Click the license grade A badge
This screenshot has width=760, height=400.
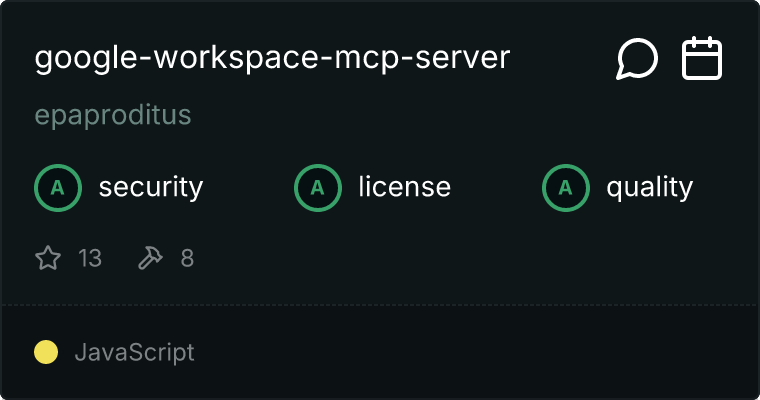pyautogui.click(x=318, y=187)
